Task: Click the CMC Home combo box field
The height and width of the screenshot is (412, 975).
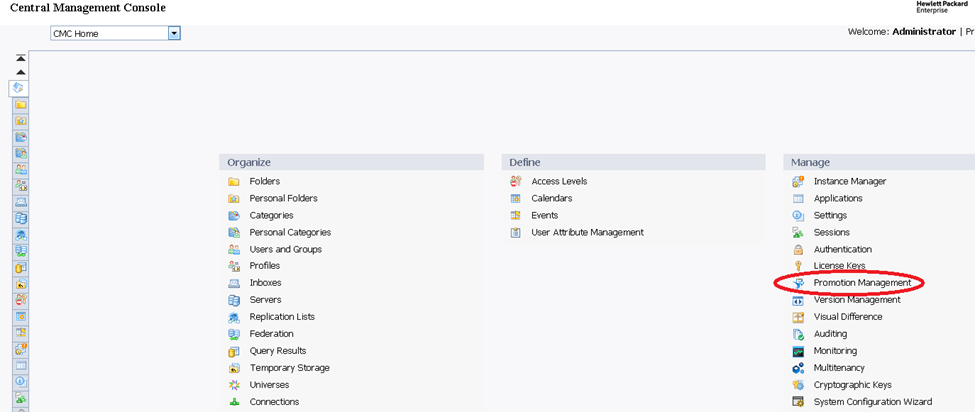Action: [108, 33]
